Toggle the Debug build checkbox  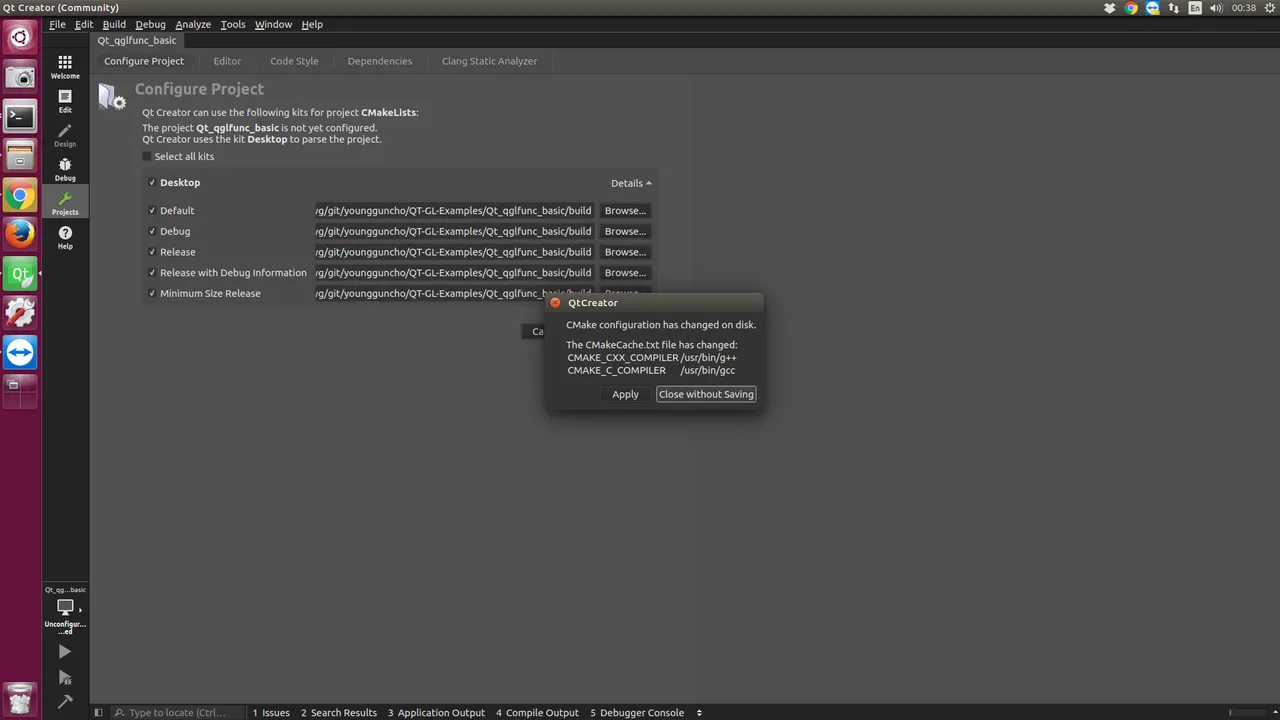click(152, 232)
